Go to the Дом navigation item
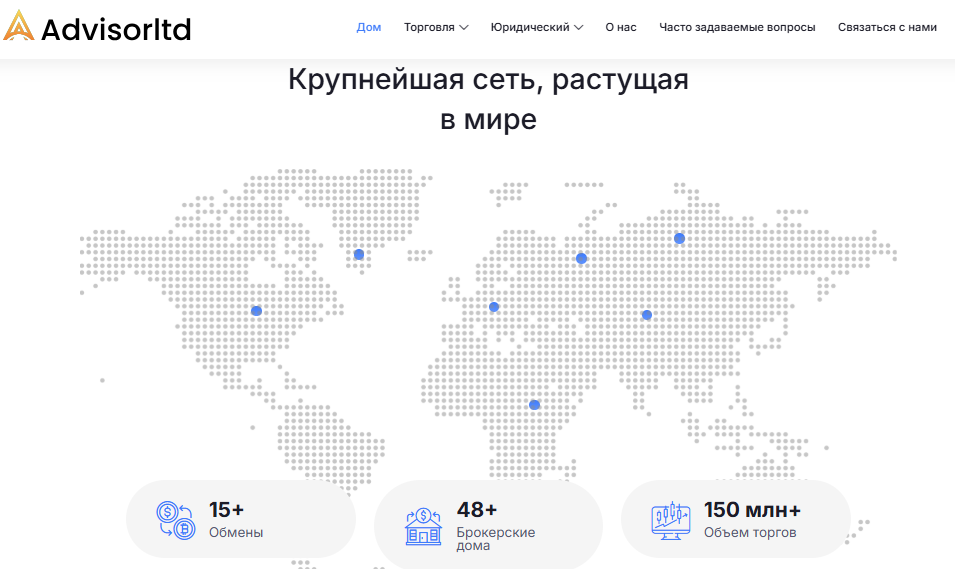Image resolution: width=955 pixels, height=569 pixels. tap(369, 27)
